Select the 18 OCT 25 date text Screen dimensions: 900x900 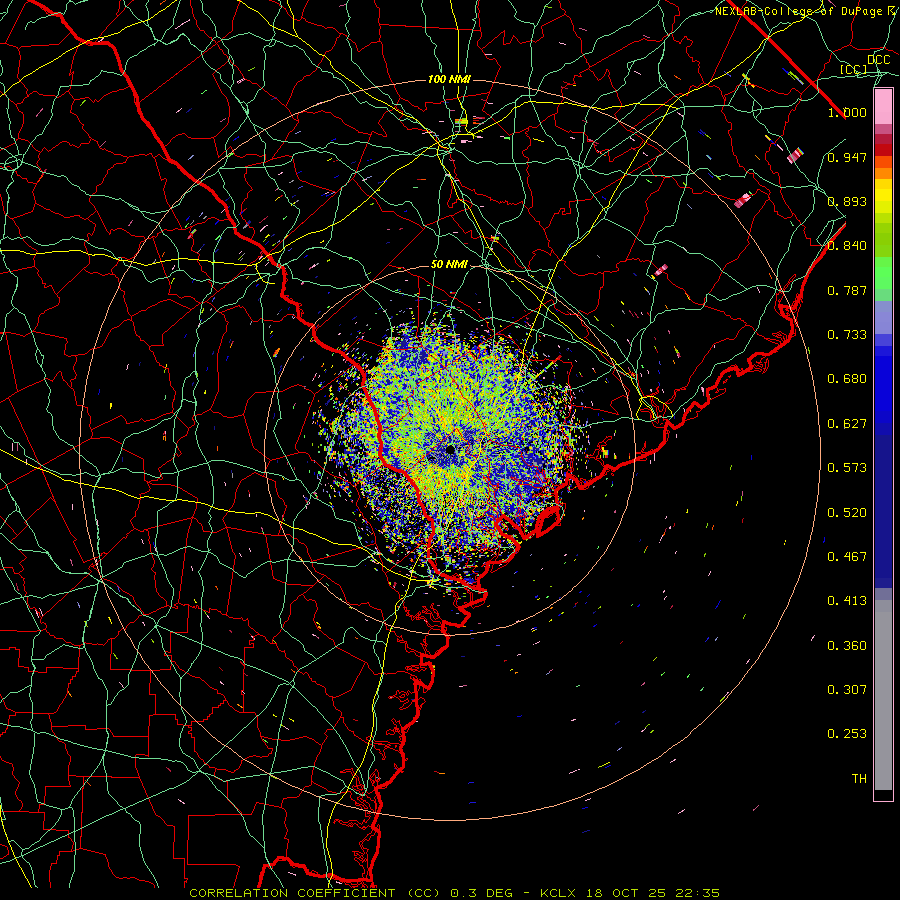point(626,893)
